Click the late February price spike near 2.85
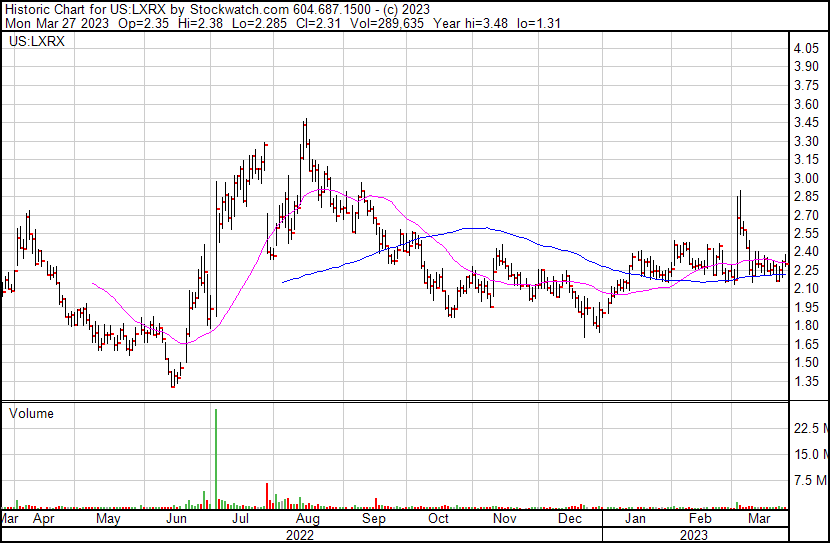Viewport: 830px width, 543px height. pos(739,195)
